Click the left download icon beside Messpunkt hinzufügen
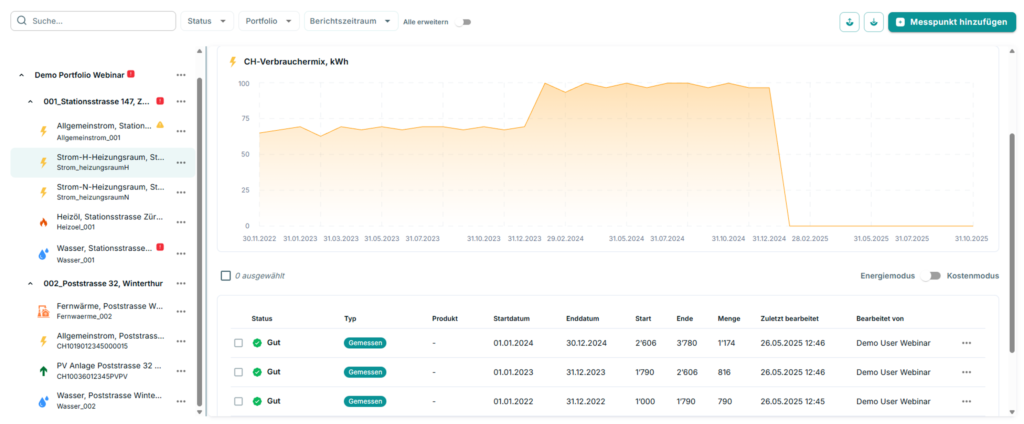This screenshot has width=1024, height=424. pos(849,21)
